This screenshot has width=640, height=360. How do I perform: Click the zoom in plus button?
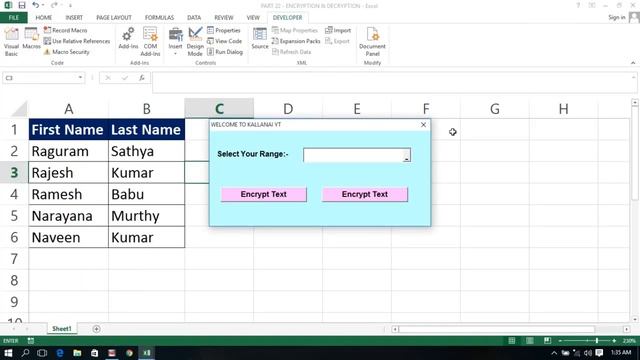click(x=614, y=340)
